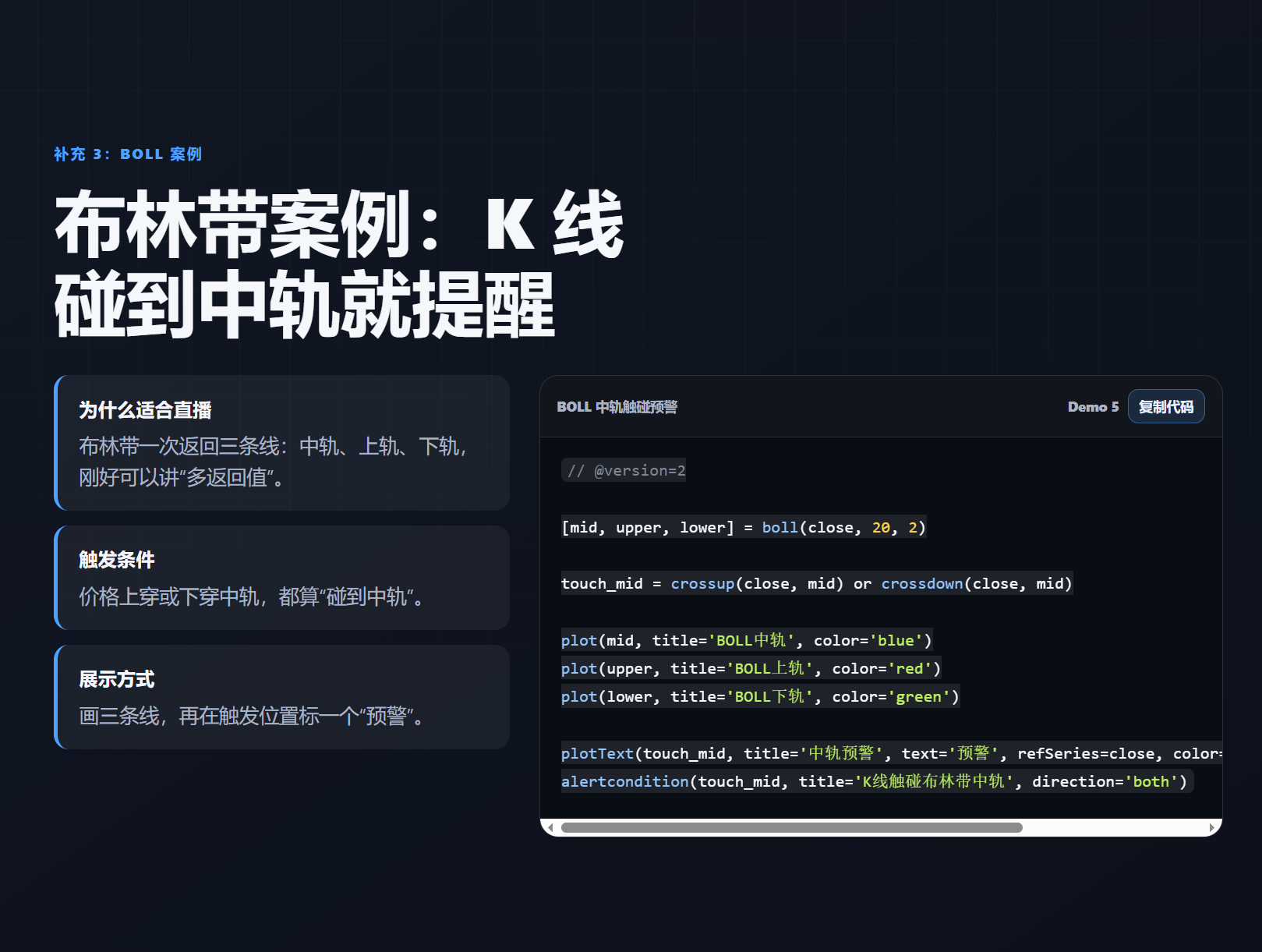Click the alertcondition(touch_mid...) code line
The width and height of the screenshot is (1262, 952).
[x=877, y=781]
